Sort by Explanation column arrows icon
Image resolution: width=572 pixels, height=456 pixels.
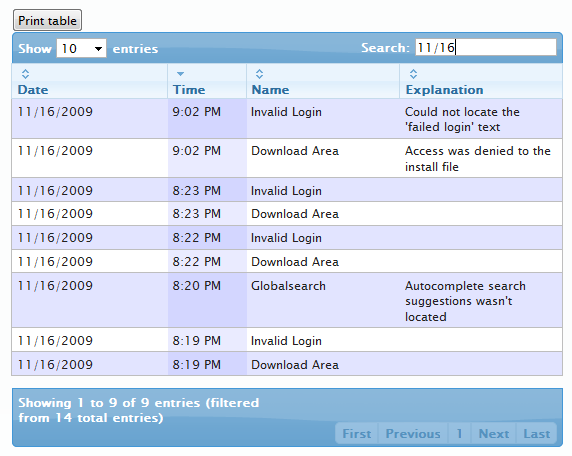point(413,74)
